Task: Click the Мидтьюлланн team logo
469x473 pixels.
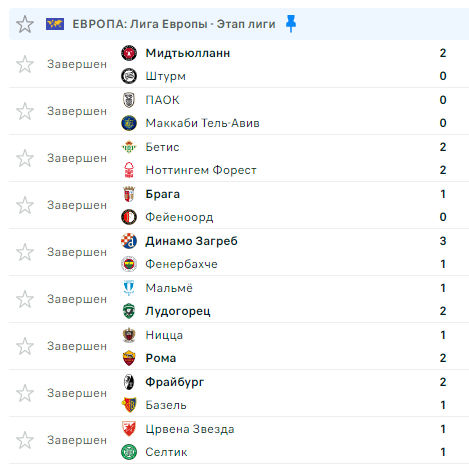Action: [x=129, y=53]
